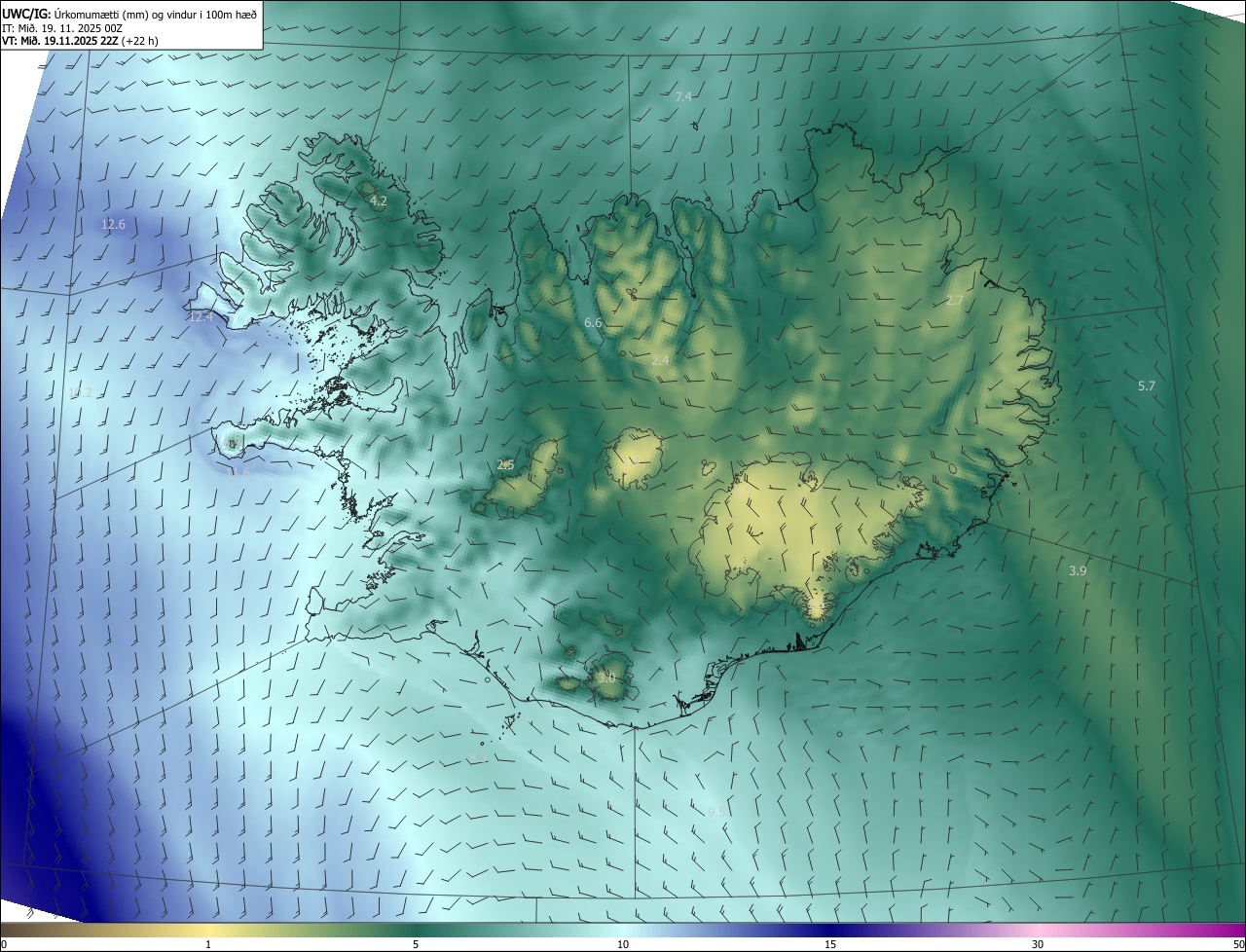Click the 2.7 value in east Iceland
This screenshot has width=1246, height=952.
[954, 301]
